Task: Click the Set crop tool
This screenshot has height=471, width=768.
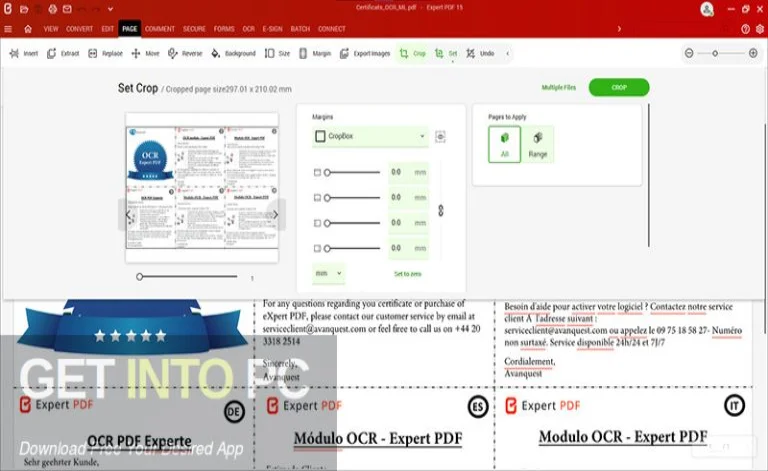Action: pos(446,53)
